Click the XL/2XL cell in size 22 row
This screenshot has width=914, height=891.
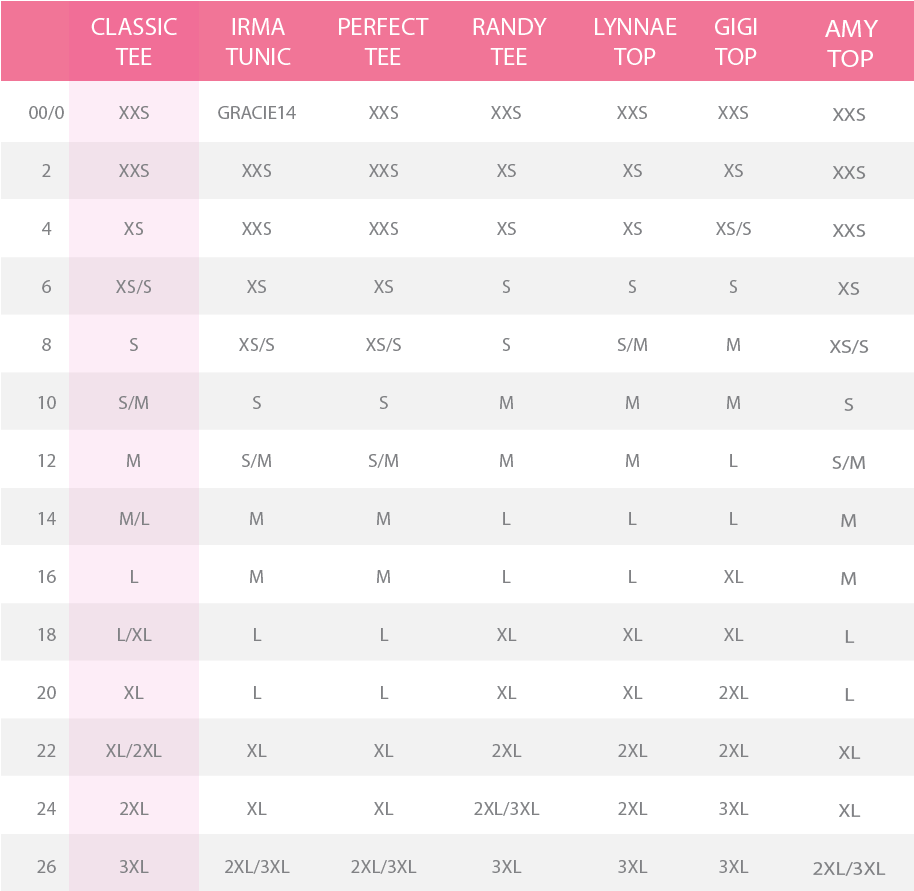click(x=134, y=751)
